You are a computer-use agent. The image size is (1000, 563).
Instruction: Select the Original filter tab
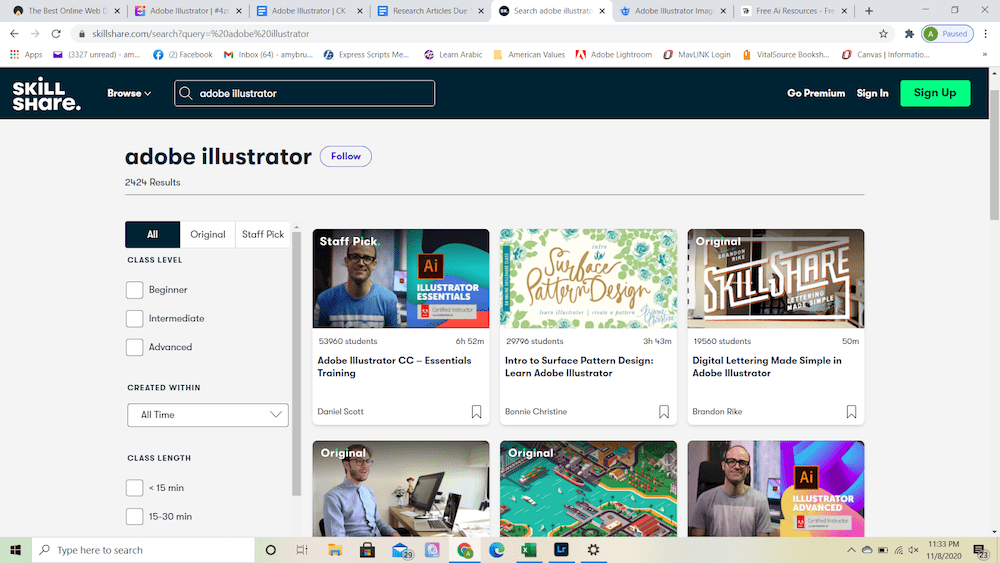(208, 235)
